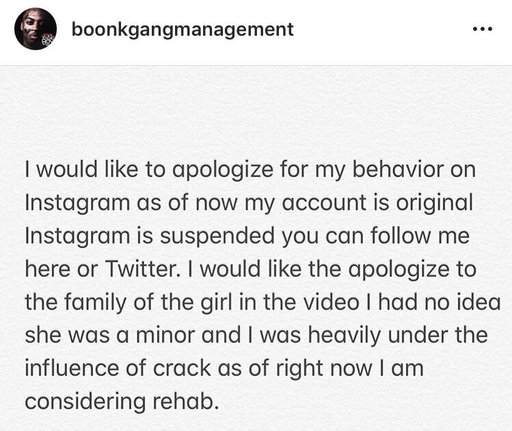Open boonkgangmanagement profile picture
Image resolution: width=512 pixels, height=431 pixels.
point(35,29)
